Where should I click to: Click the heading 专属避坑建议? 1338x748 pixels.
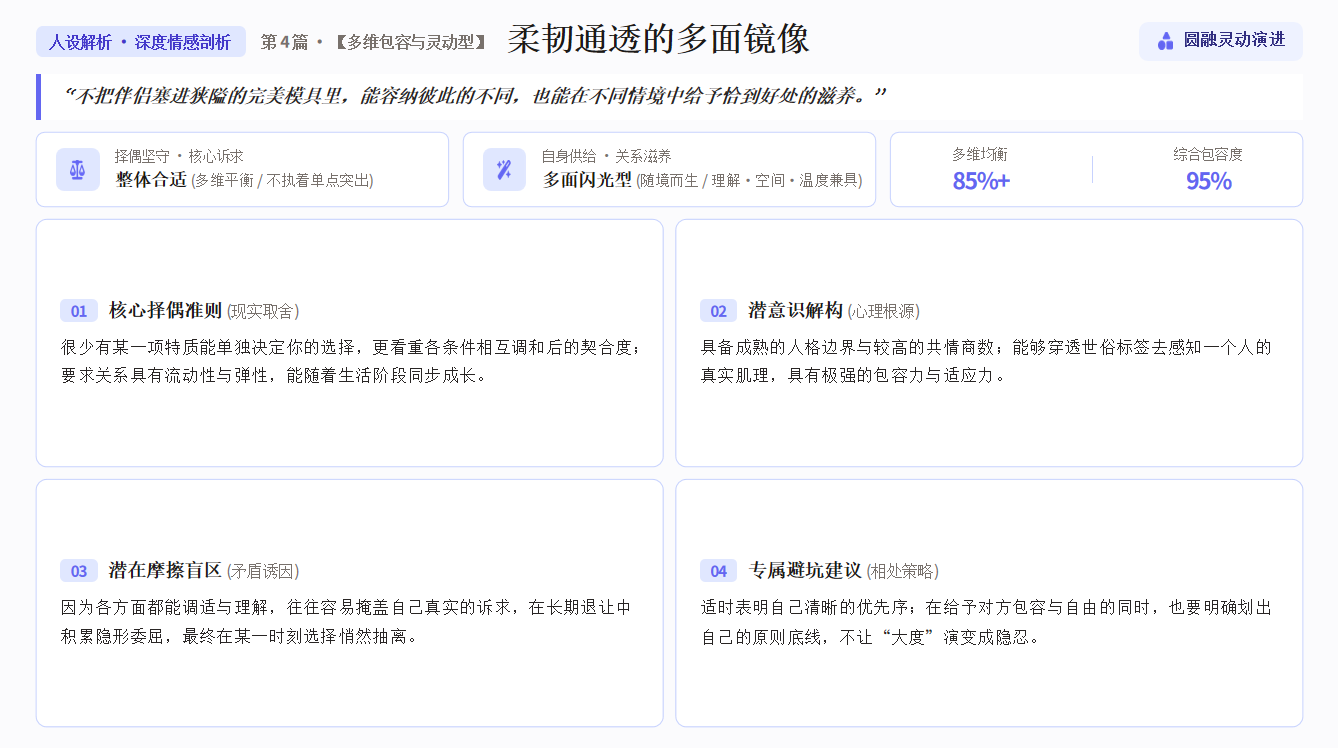pyautogui.click(x=805, y=570)
